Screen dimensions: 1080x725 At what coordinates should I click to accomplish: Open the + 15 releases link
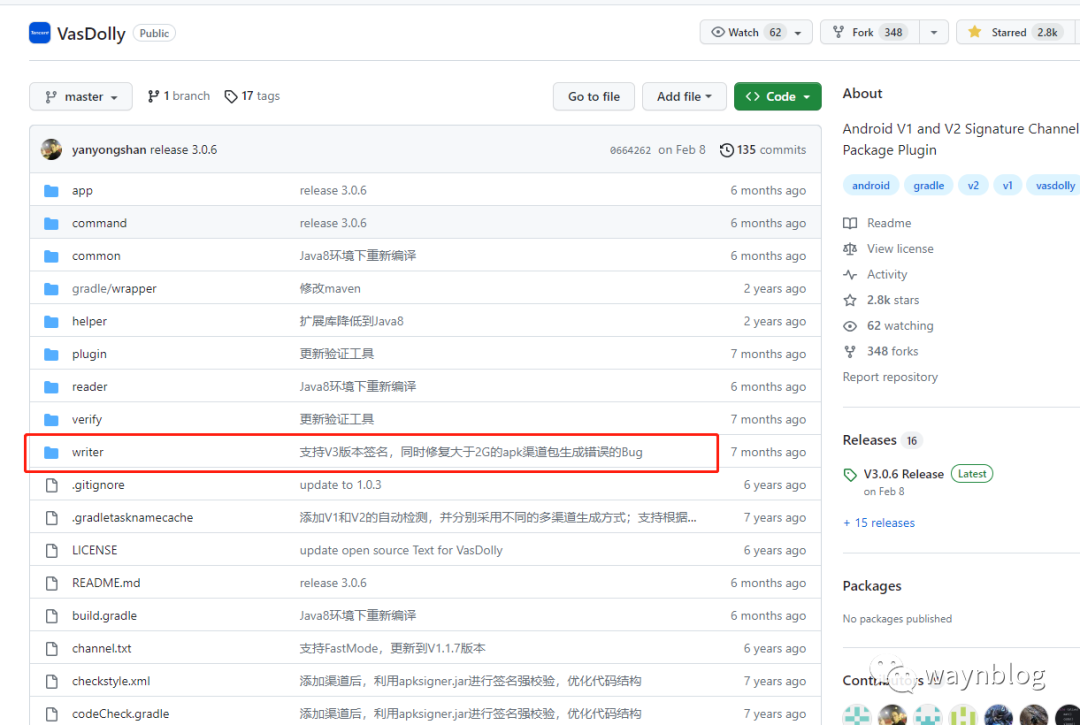(x=879, y=523)
